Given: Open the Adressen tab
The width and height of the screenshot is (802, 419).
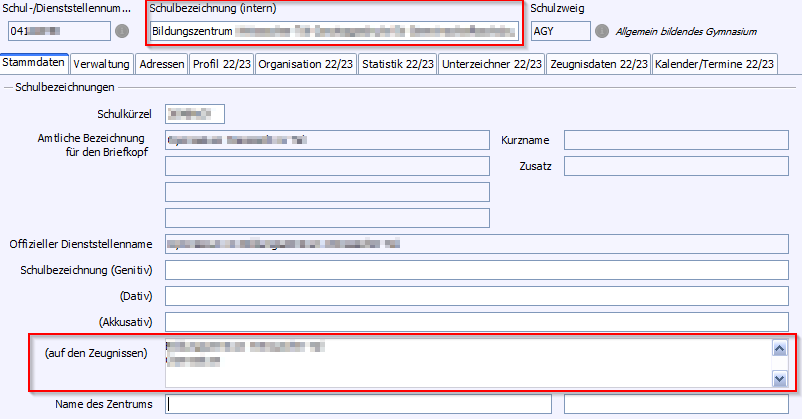Looking at the screenshot, I should [161, 65].
